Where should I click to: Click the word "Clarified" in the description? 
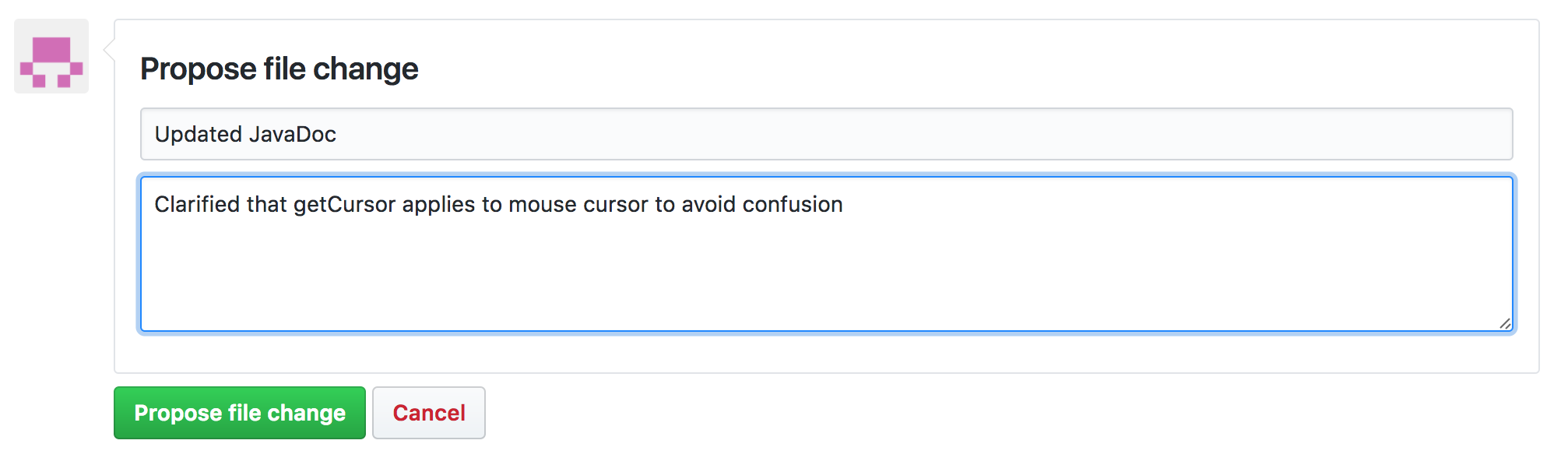(x=197, y=205)
